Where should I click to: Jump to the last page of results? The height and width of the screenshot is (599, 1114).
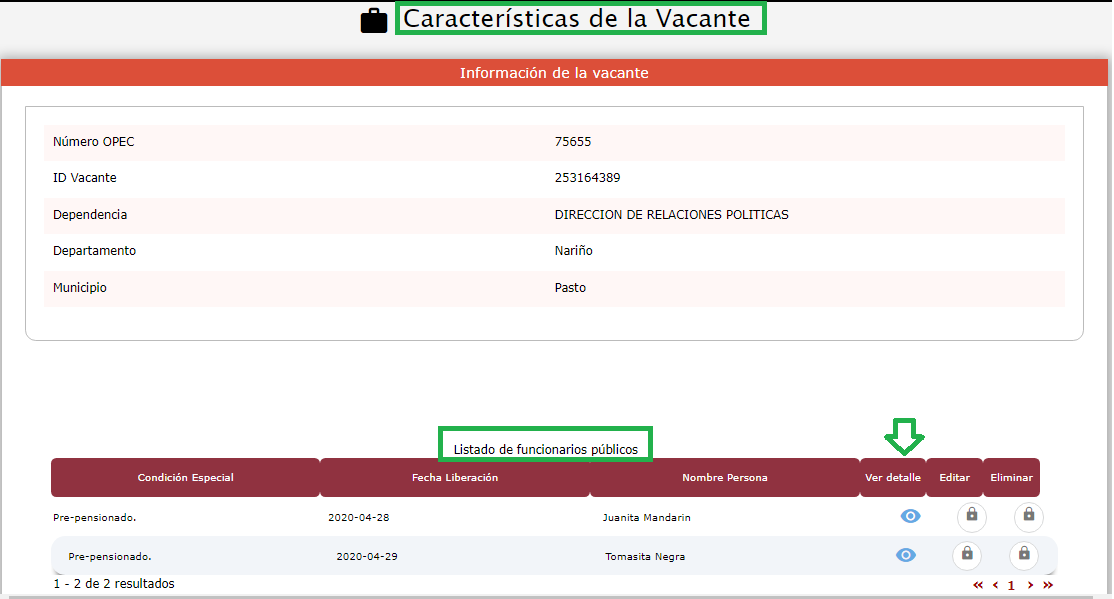pyautogui.click(x=1047, y=585)
